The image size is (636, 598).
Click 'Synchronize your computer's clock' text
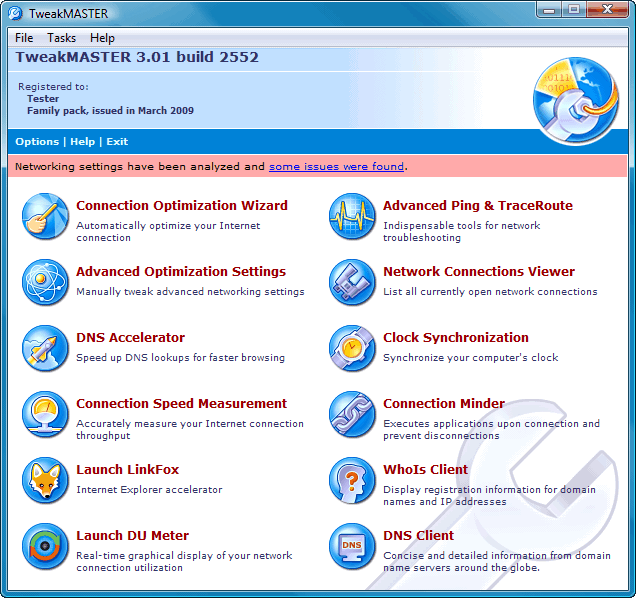coord(471,358)
